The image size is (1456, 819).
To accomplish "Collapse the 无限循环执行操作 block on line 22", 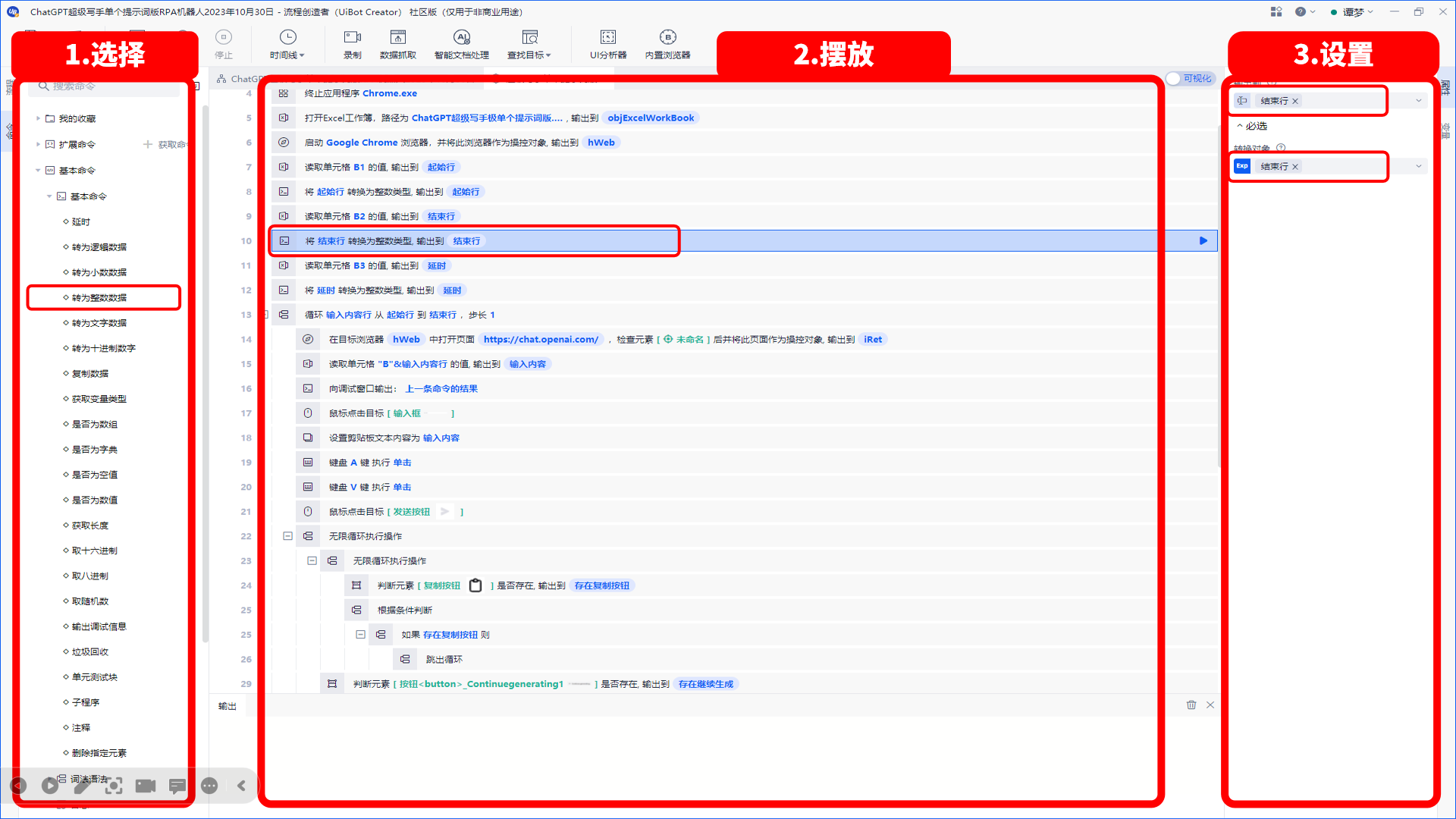I will click(288, 536).
